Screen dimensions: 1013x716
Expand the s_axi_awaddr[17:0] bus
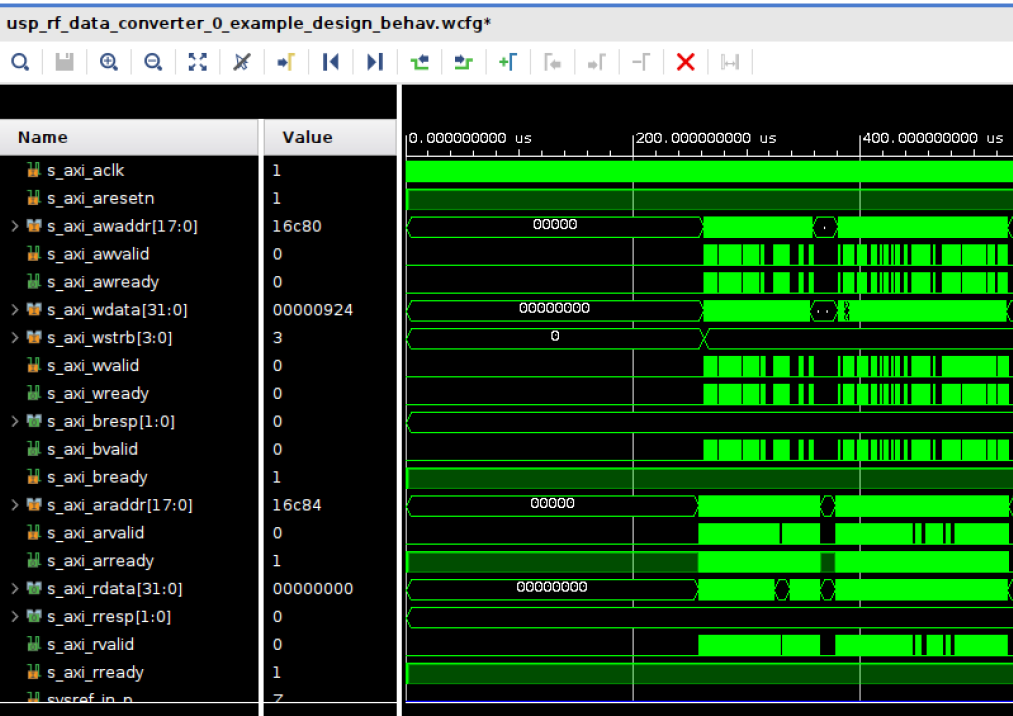pos(14,226)
